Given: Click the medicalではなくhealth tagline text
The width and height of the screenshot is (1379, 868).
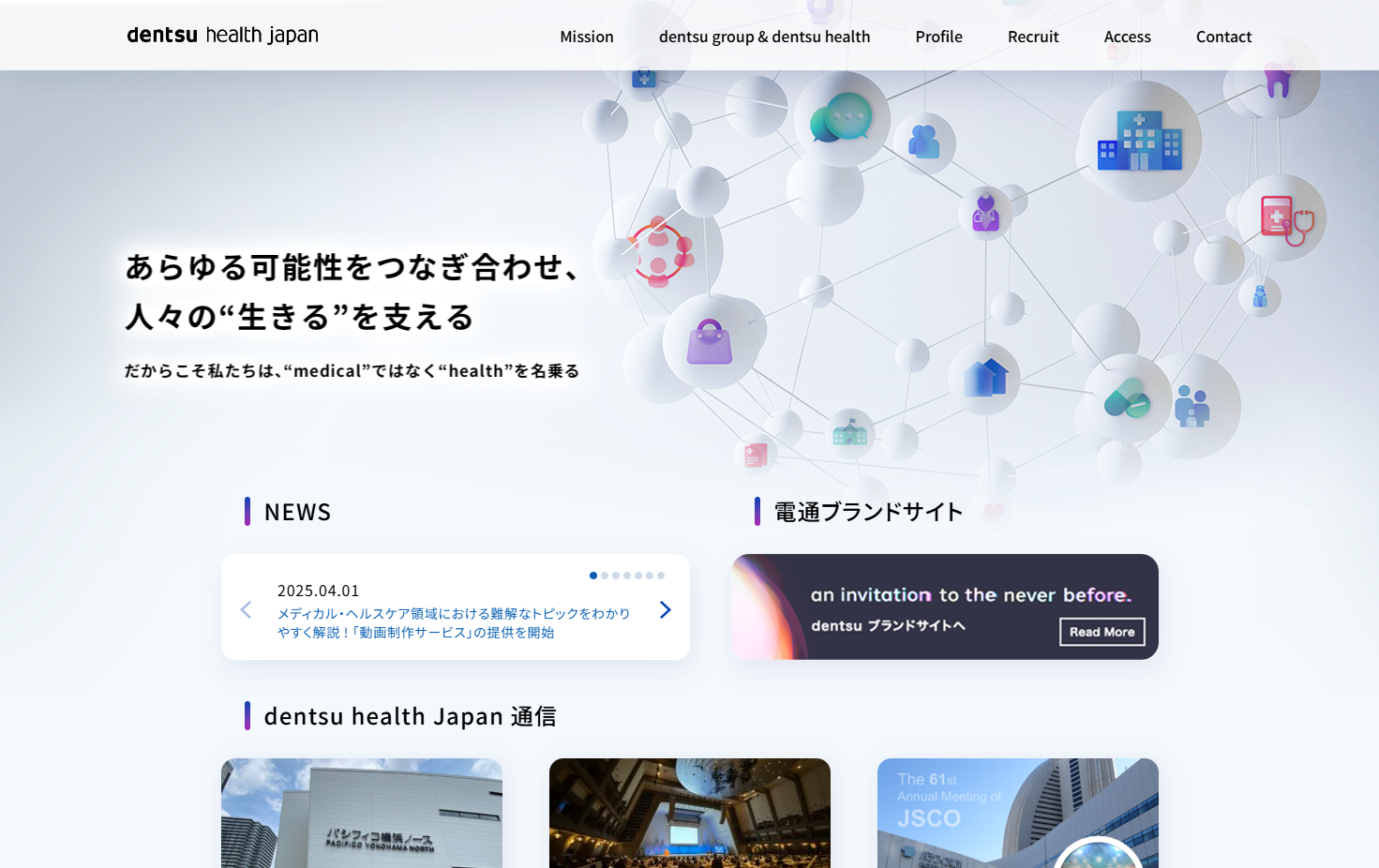Looking at the screenshot, I should pos(352,371).
